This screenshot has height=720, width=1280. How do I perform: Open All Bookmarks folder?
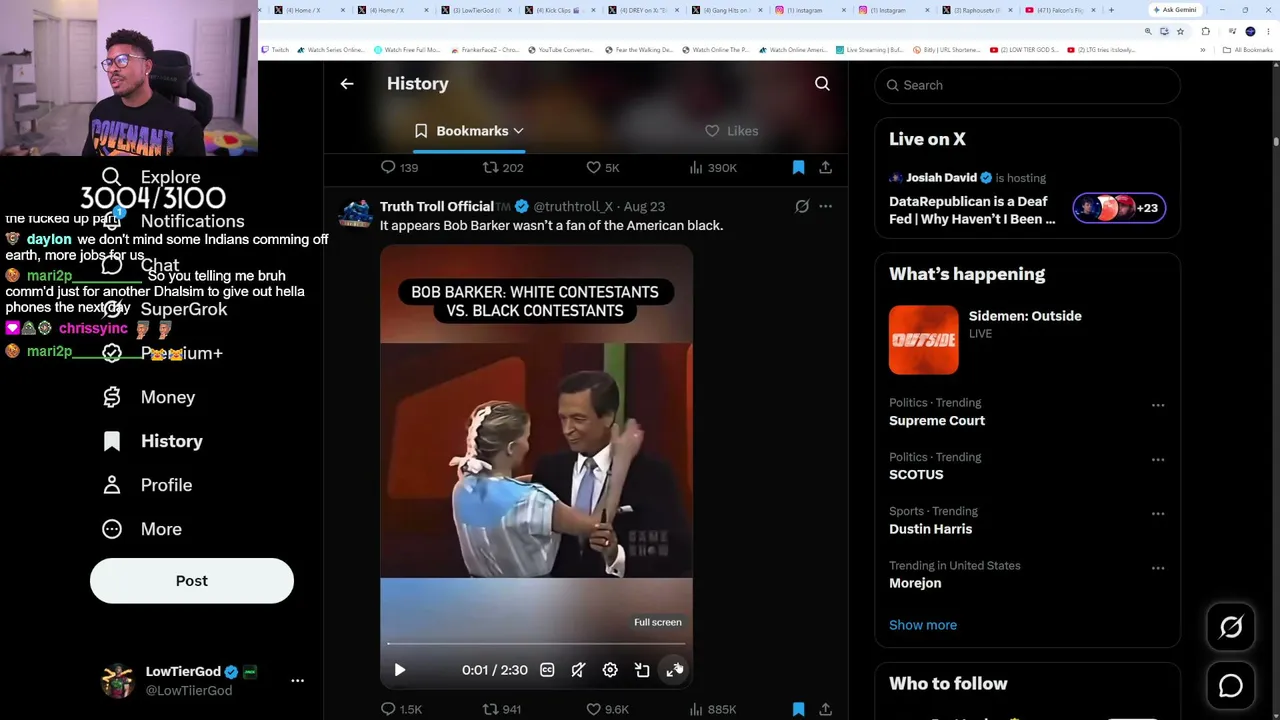[1248, 50]
